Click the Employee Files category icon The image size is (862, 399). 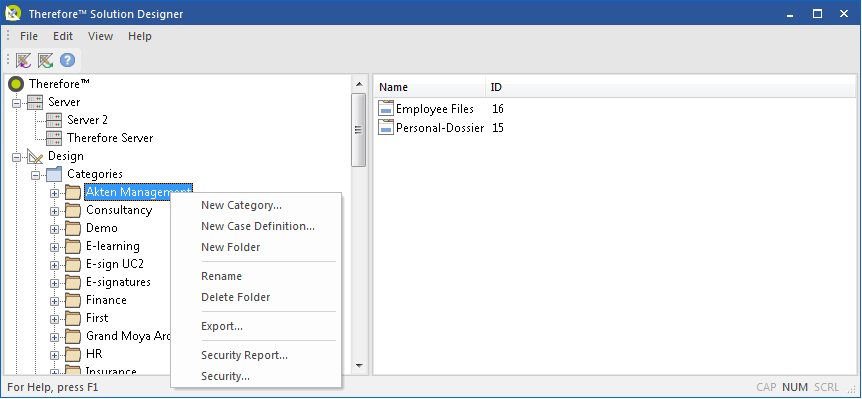(386, 109)
